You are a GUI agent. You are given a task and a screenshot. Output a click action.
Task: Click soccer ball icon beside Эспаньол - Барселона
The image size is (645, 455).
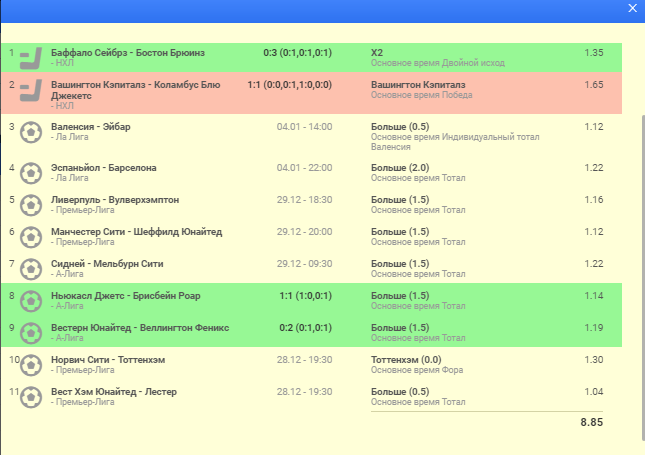(30, 172)
